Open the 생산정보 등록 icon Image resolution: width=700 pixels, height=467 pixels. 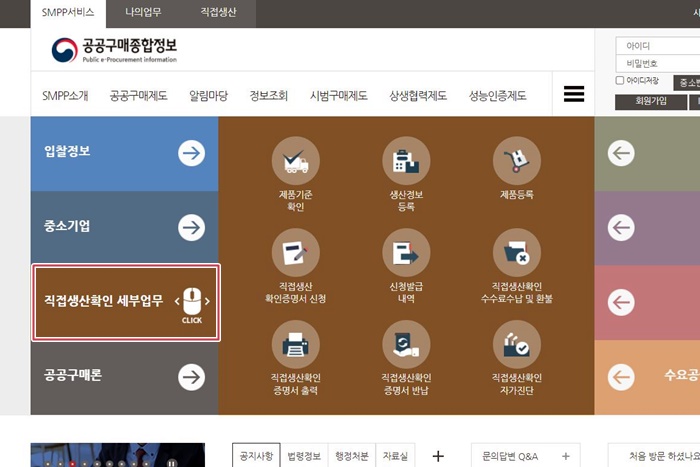[406, 161]
